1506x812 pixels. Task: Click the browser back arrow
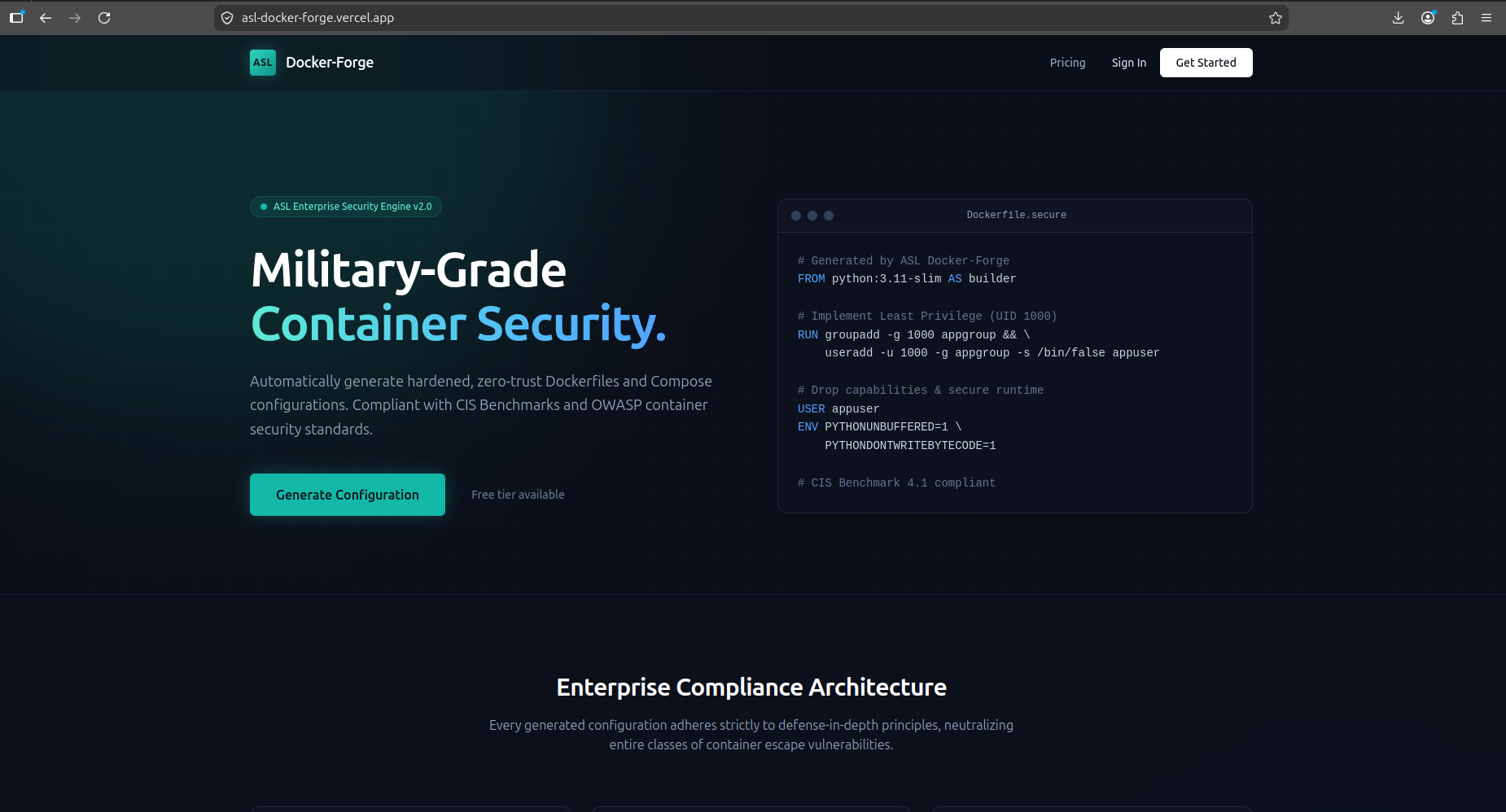[x=46, y=18]
